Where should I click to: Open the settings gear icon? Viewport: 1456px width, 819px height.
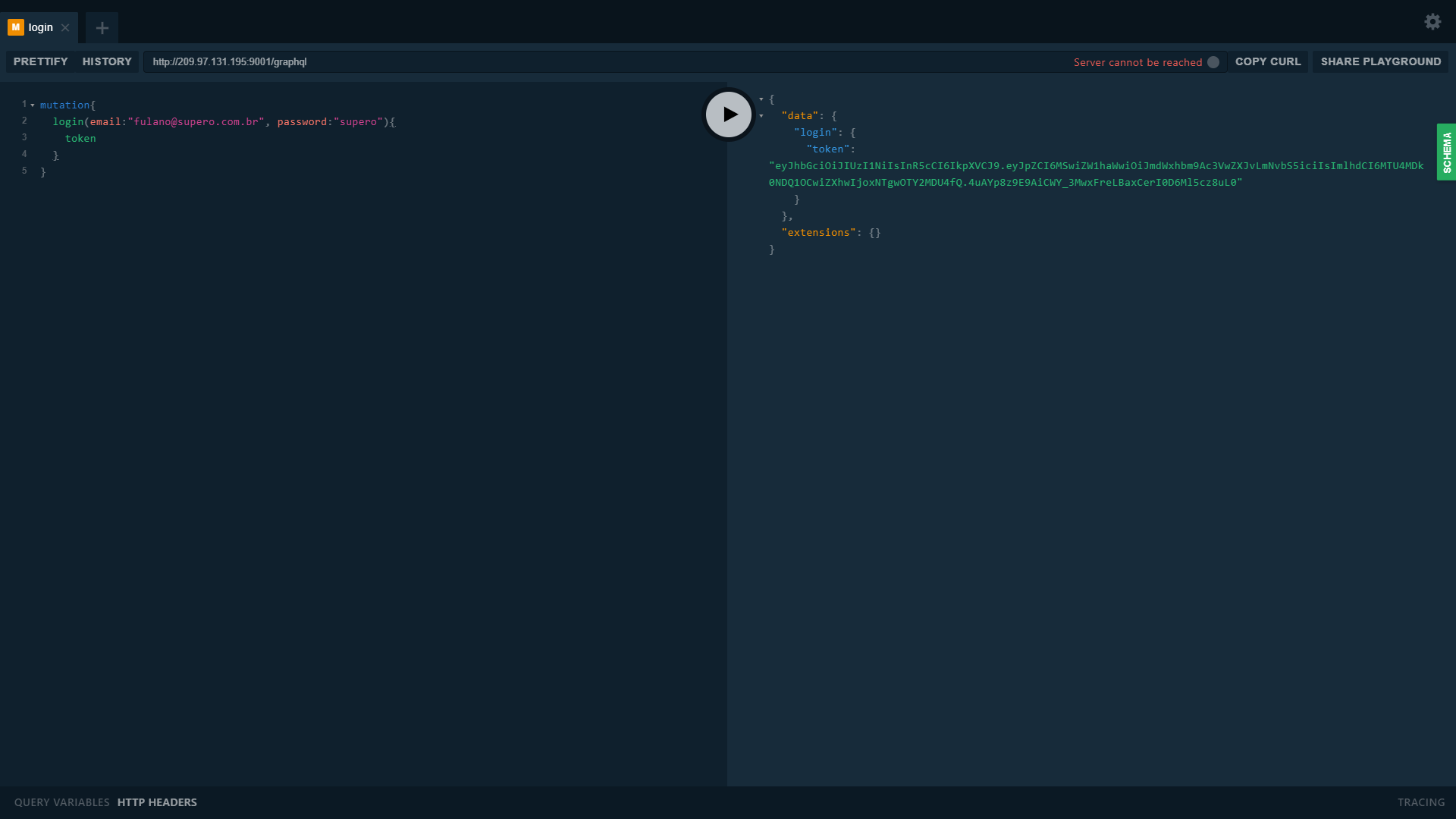click(x=1432, y=22)
